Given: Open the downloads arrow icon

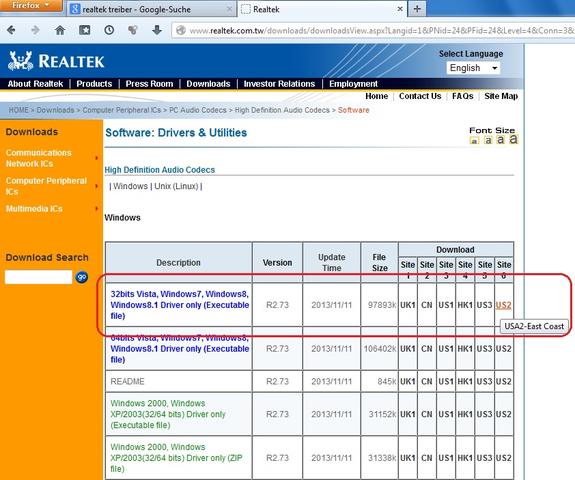Looking at the screenshot, I should (157, 30).
